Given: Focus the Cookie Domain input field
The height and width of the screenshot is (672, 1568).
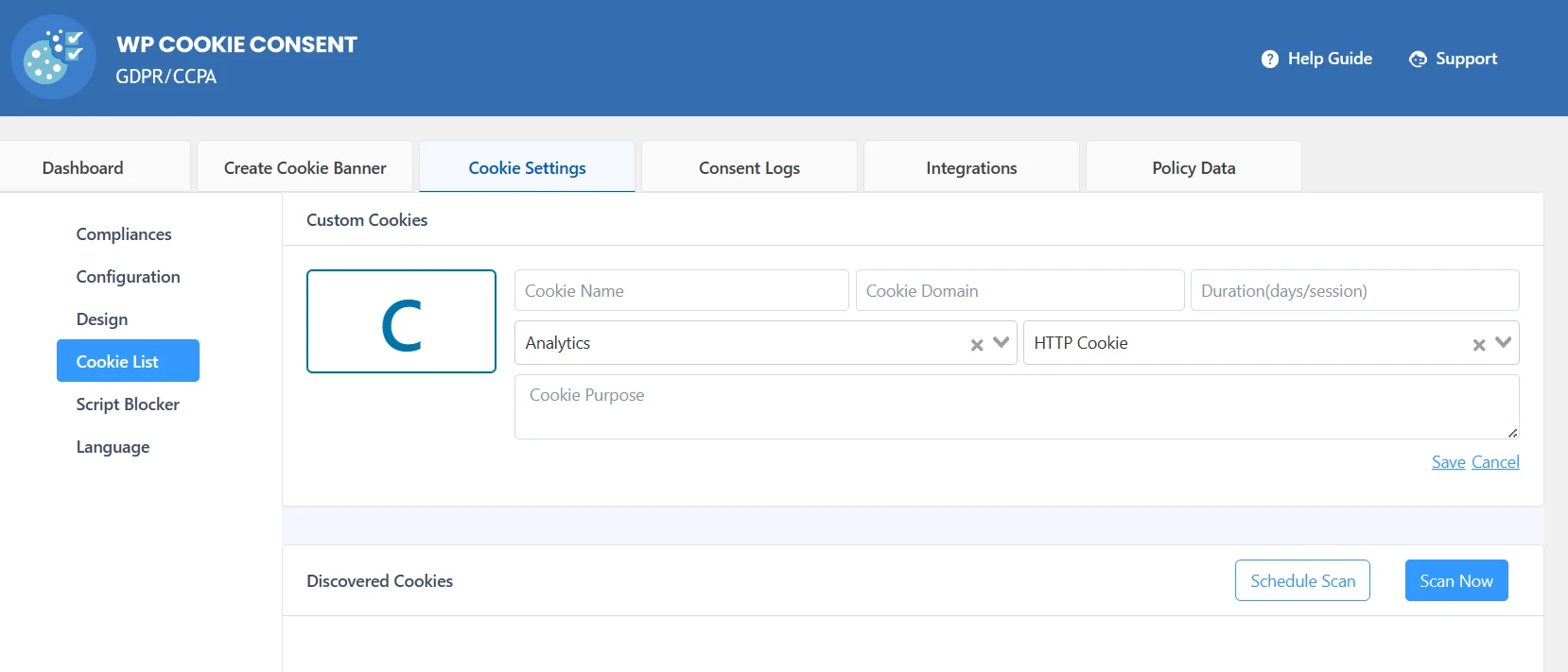Looking at the screenshot, I should coord(1019,290).
